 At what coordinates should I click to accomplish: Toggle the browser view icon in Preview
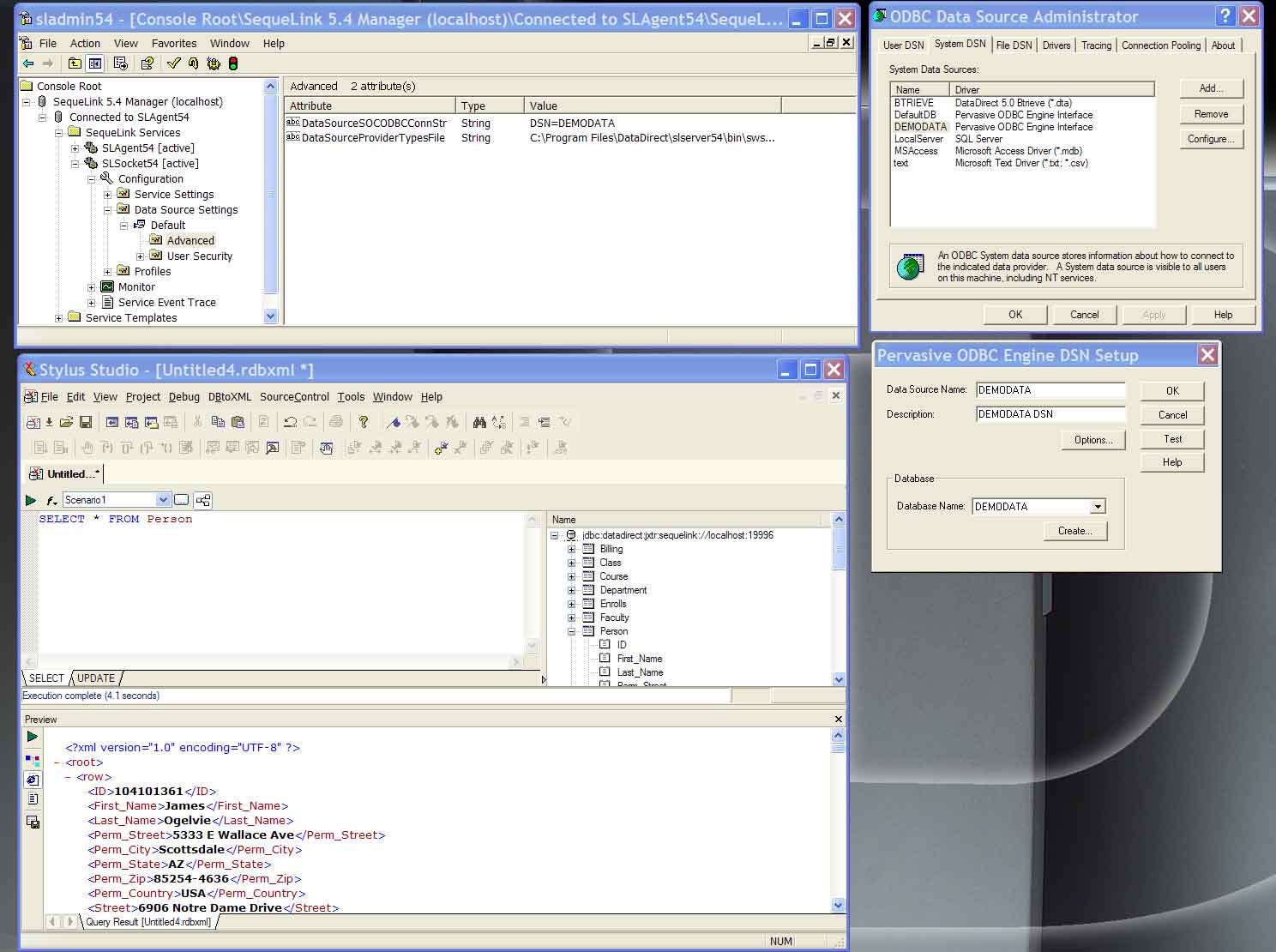[x=33, y=780]
